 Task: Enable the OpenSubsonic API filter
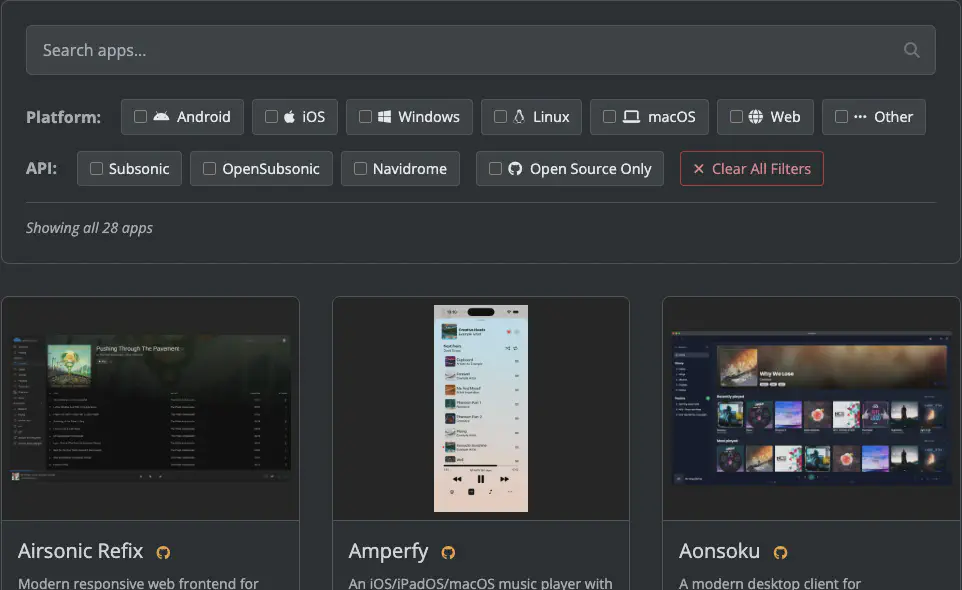209,169
